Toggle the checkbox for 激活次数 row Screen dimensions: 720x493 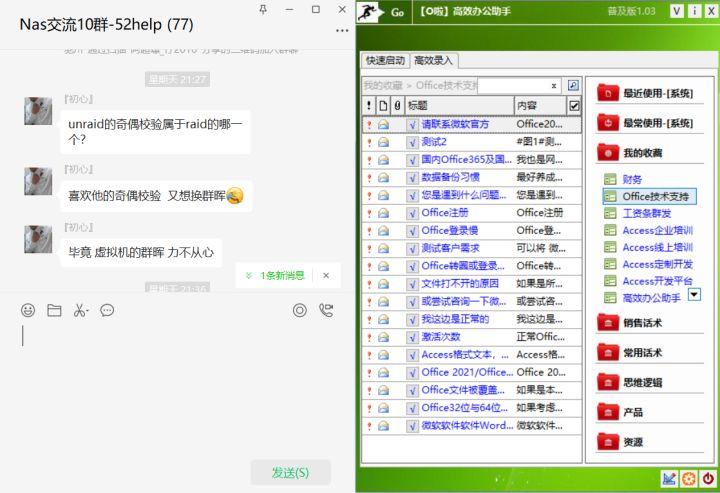[x=413, y=337]
